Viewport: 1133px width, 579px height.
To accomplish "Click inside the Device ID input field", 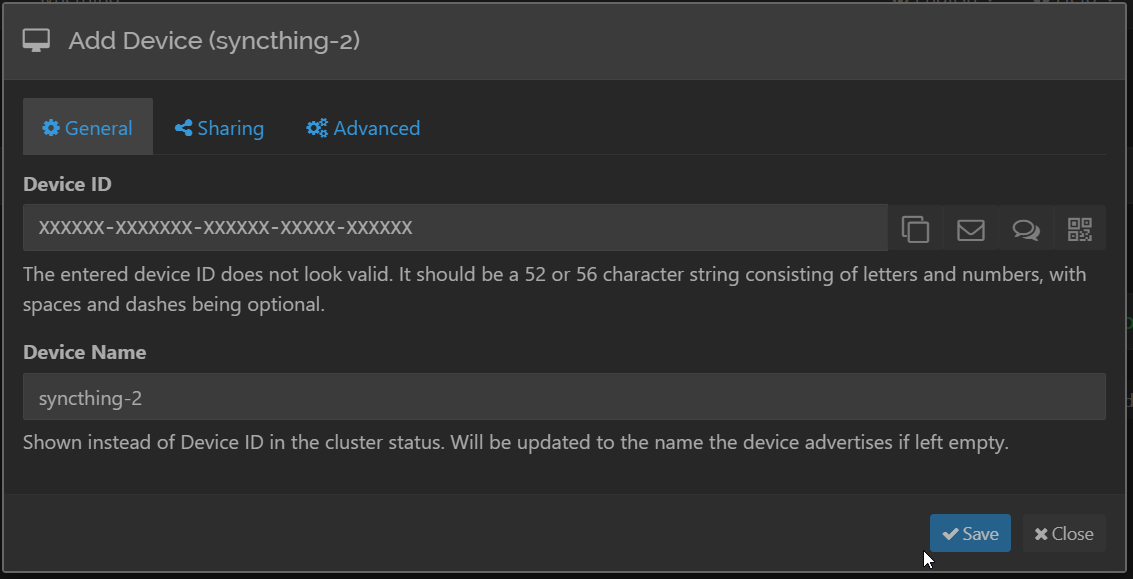I will [x=450, y=228].
